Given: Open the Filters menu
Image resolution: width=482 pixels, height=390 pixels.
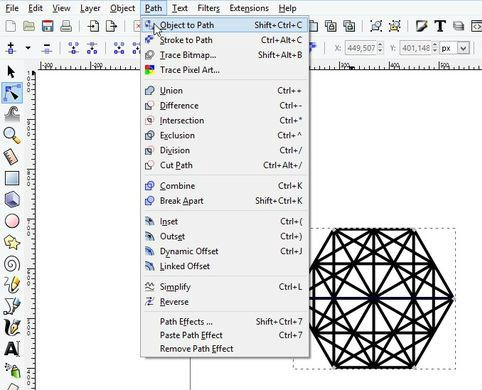Looking at the screenshot, I should pyautogui.click(x=209, y=8).
